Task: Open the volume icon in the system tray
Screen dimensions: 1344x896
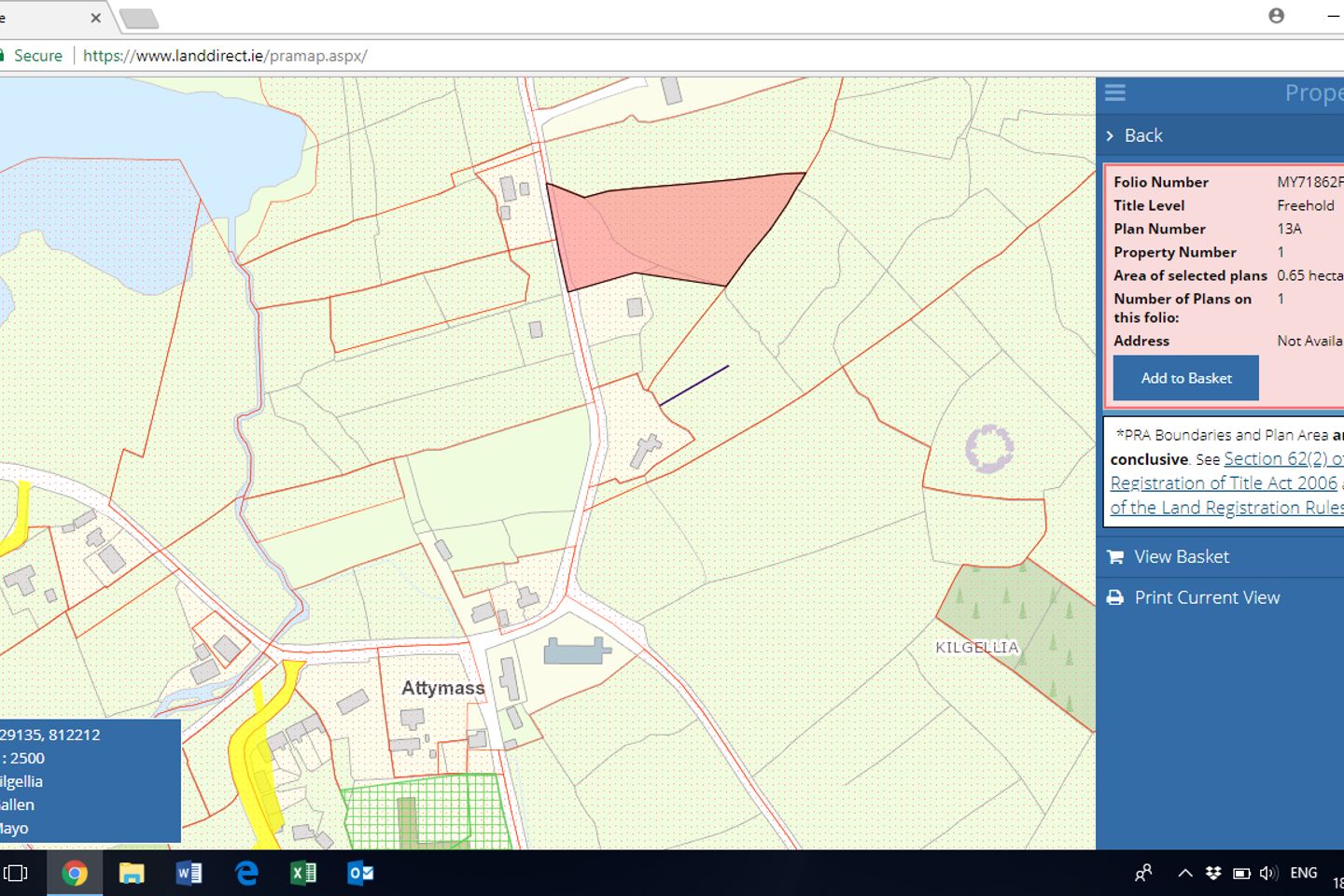Action: click(1267, 873)
